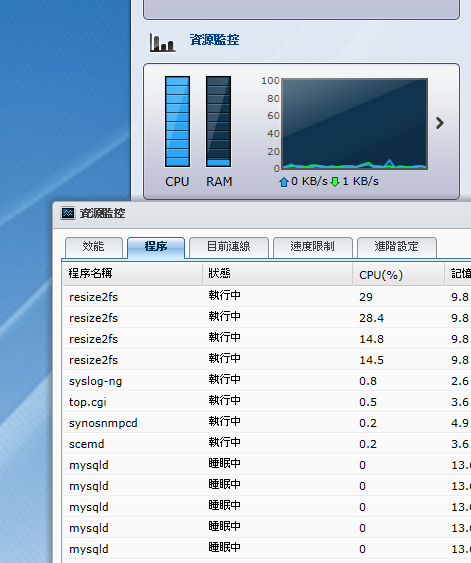Click the 1 KB/s download speed text
471x563 pixels.
pyautogui.click(x=360, y=181)
